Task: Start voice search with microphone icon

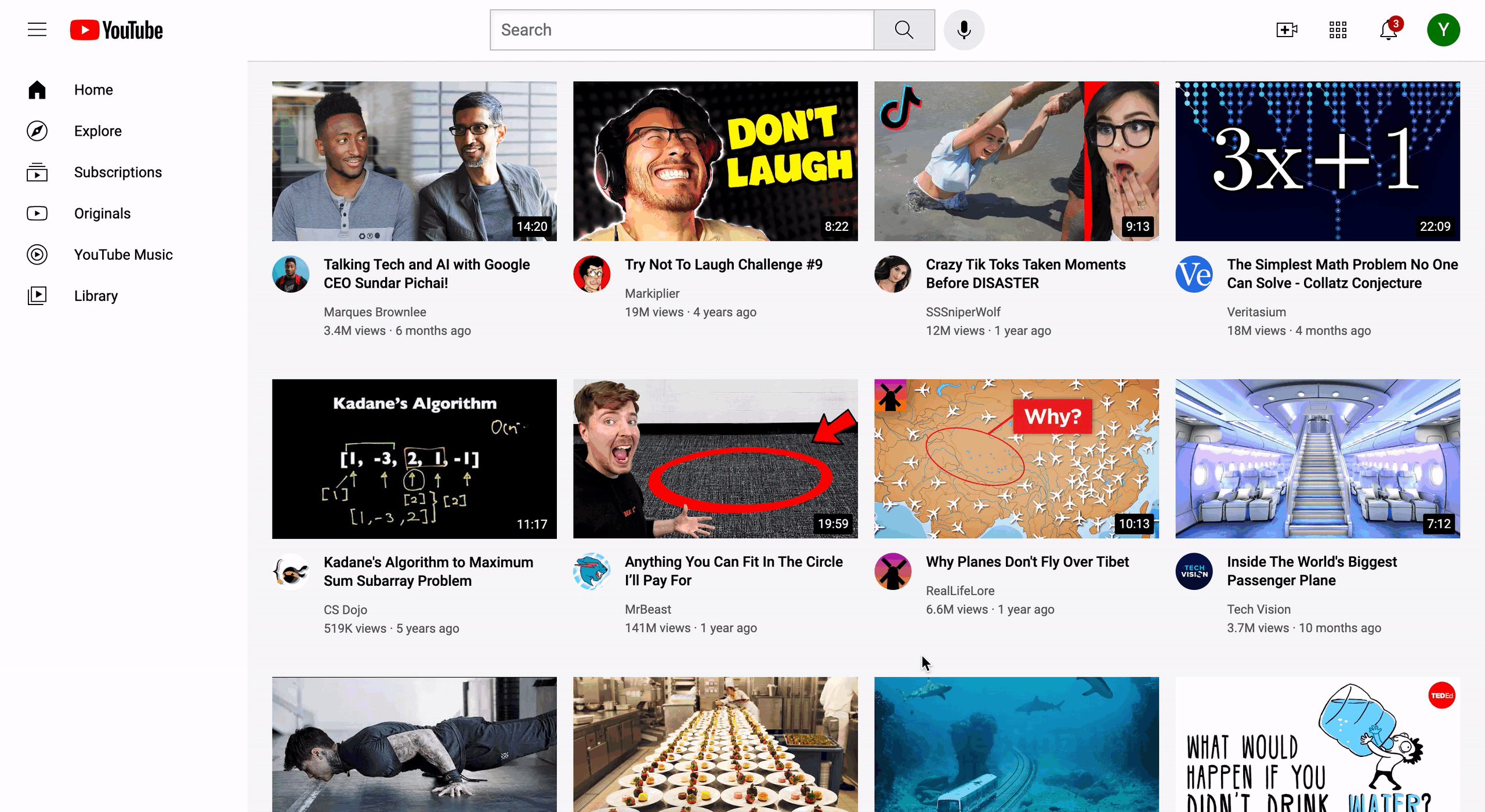Action: [x=964, y=30]
